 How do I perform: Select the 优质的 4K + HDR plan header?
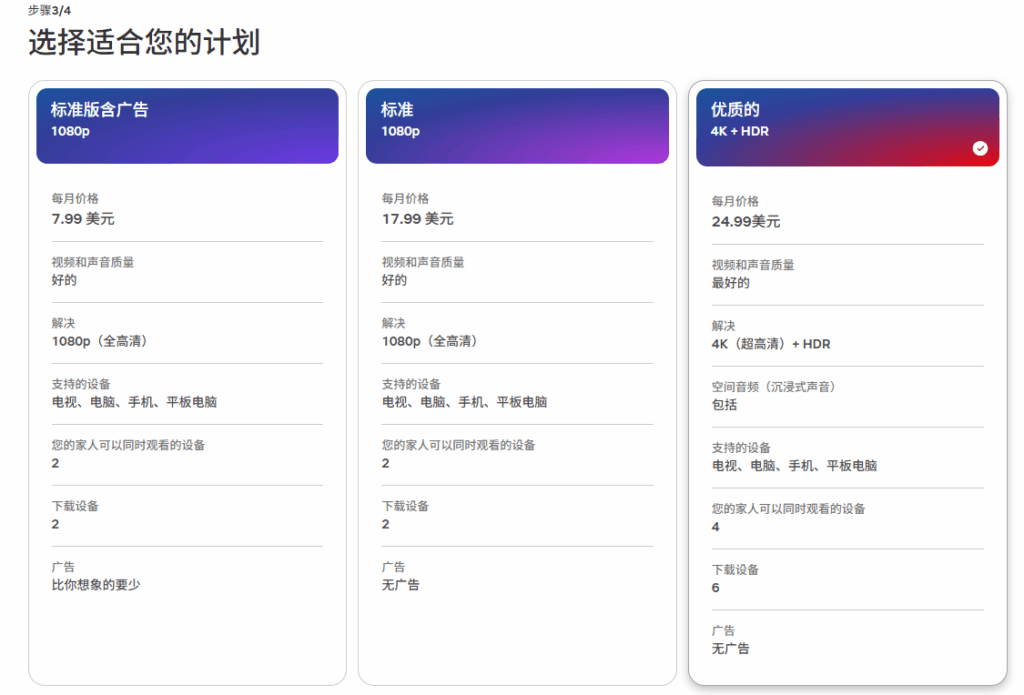(x=848, y=127)
